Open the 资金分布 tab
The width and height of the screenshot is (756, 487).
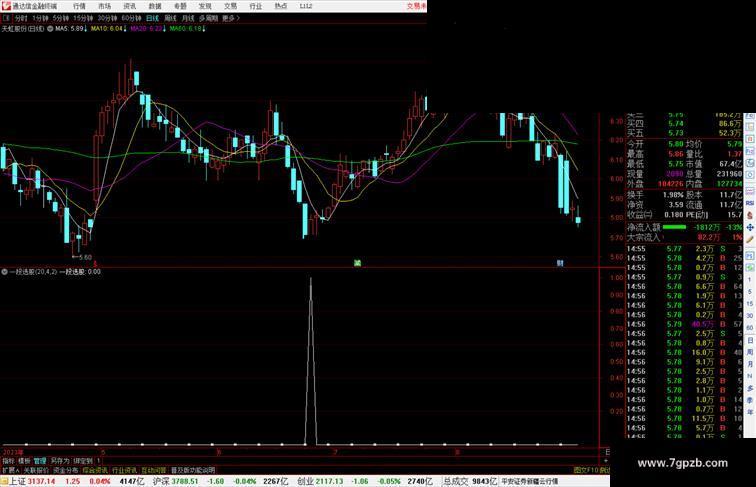pos(66,470)
